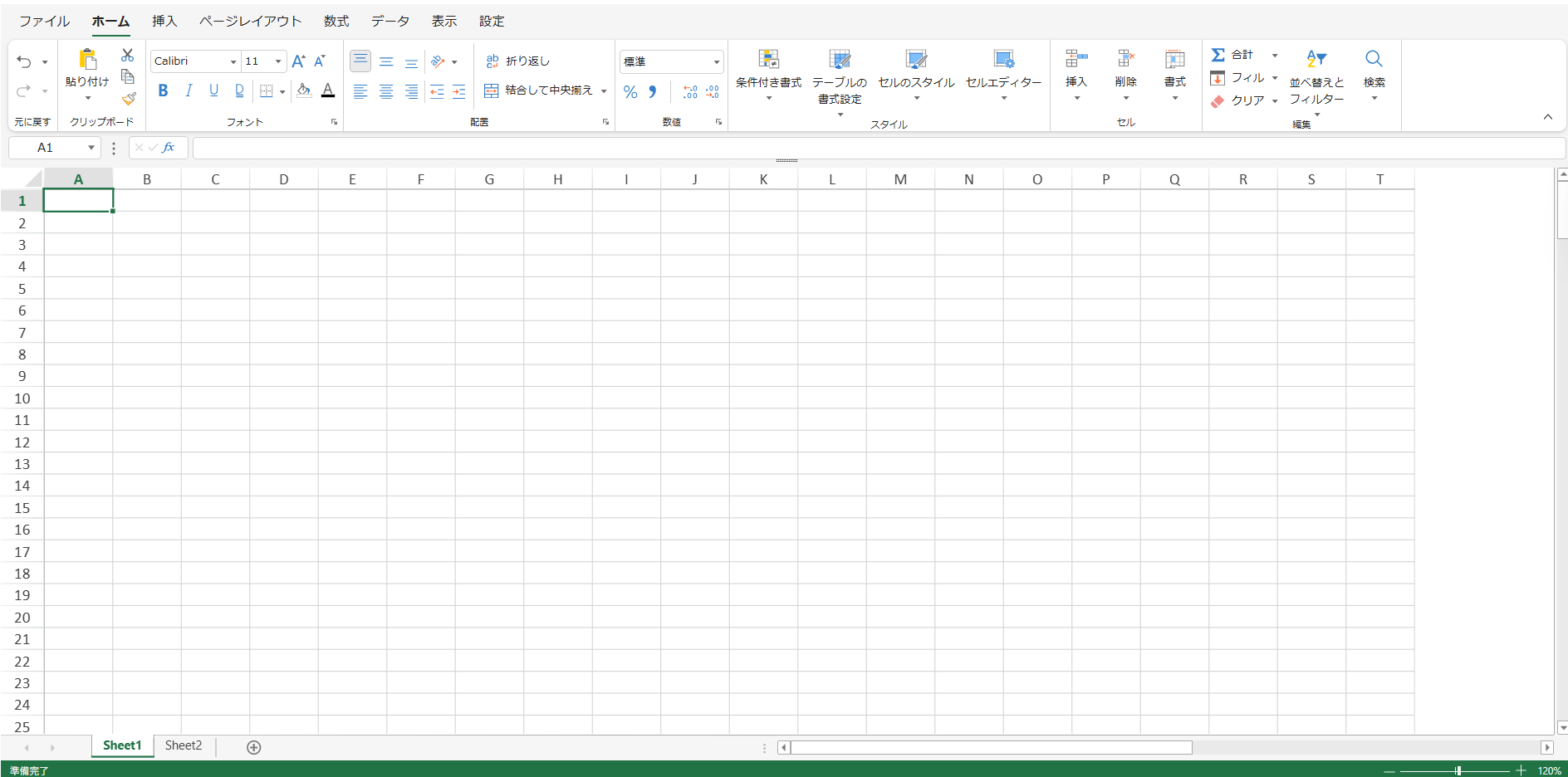1568x777 pixels.
Task: Click the format painter brush icon
Action: pos(128,100)
